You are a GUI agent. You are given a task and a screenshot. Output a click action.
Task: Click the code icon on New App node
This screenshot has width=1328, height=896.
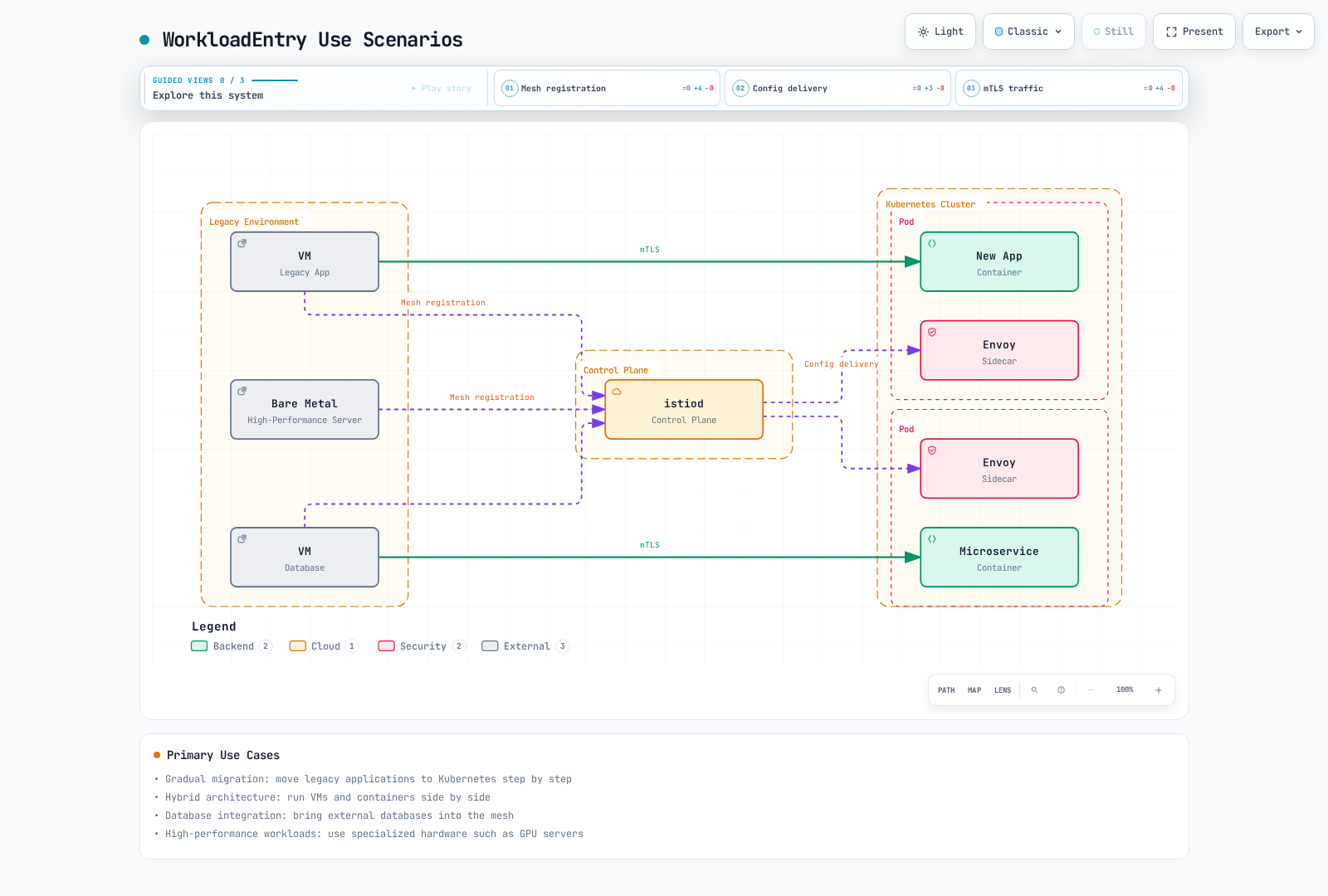pos(932,244)
